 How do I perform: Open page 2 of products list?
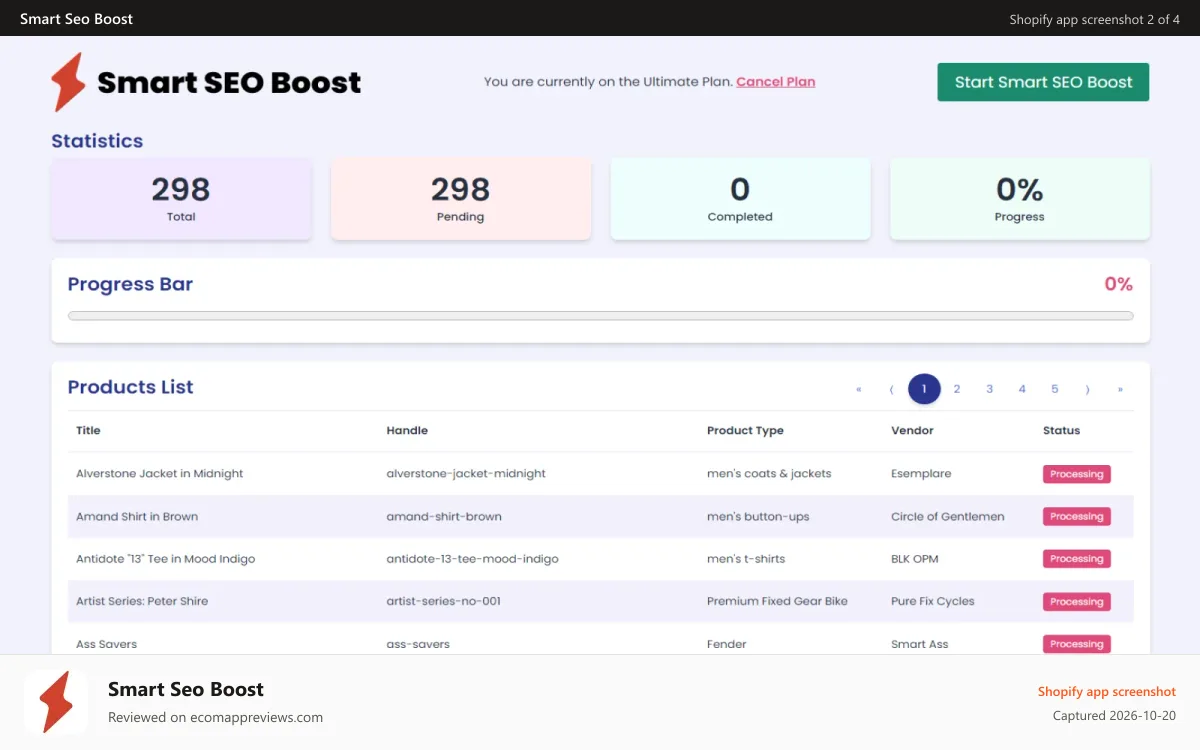(957, 389)
